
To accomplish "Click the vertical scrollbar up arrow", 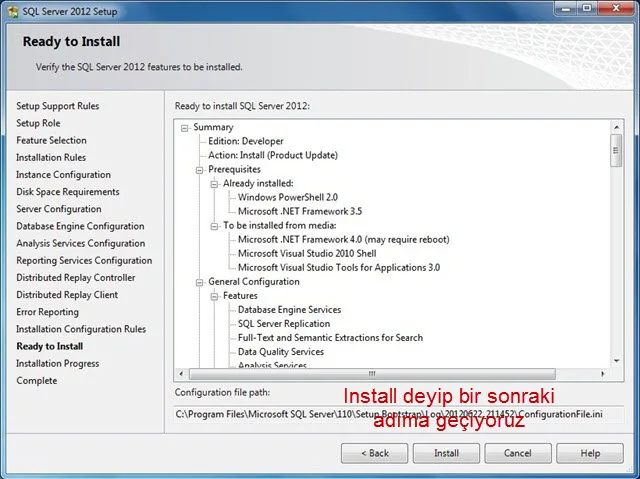I will (x=616, y=127).
